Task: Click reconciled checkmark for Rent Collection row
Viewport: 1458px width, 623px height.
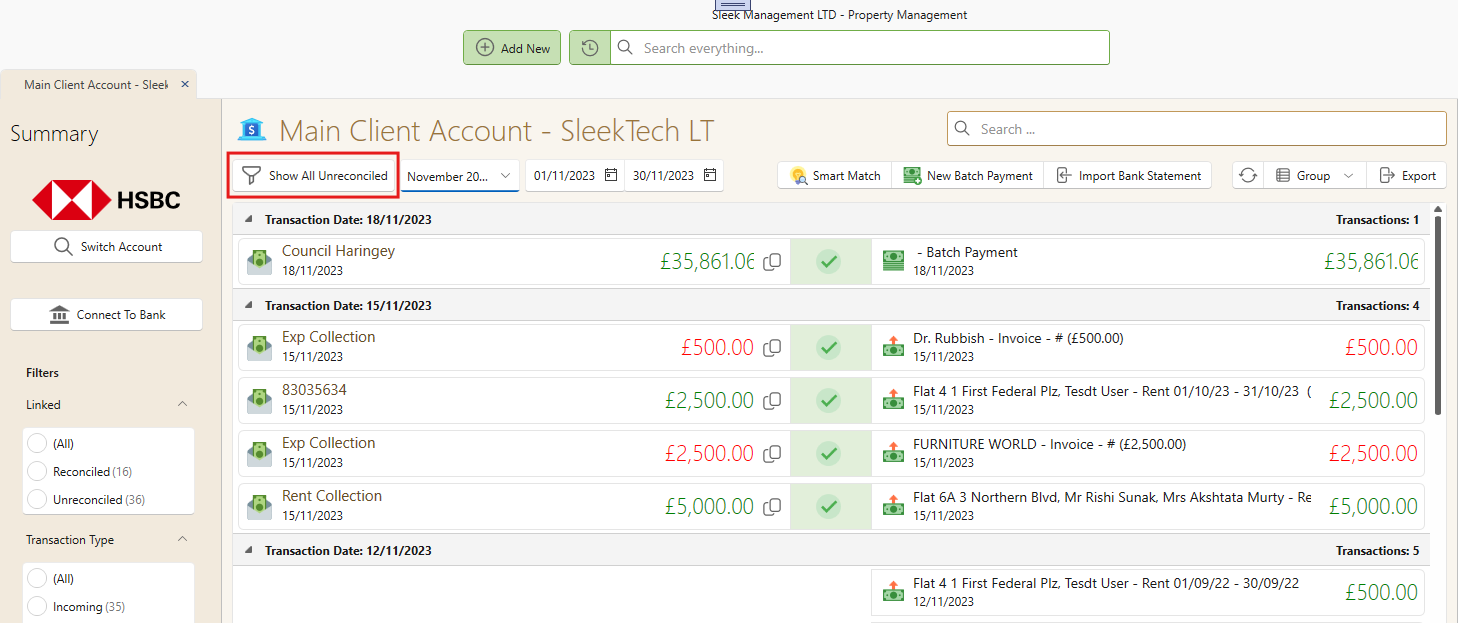Action: (x=828, y=507)
